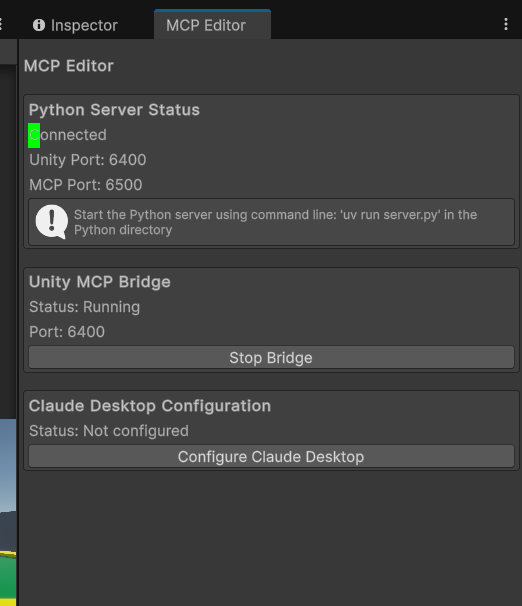This screenshot has width=522, height=606.
Task: Click the Claude Desktop Configuration heading
Action: [x=150, y=406]
